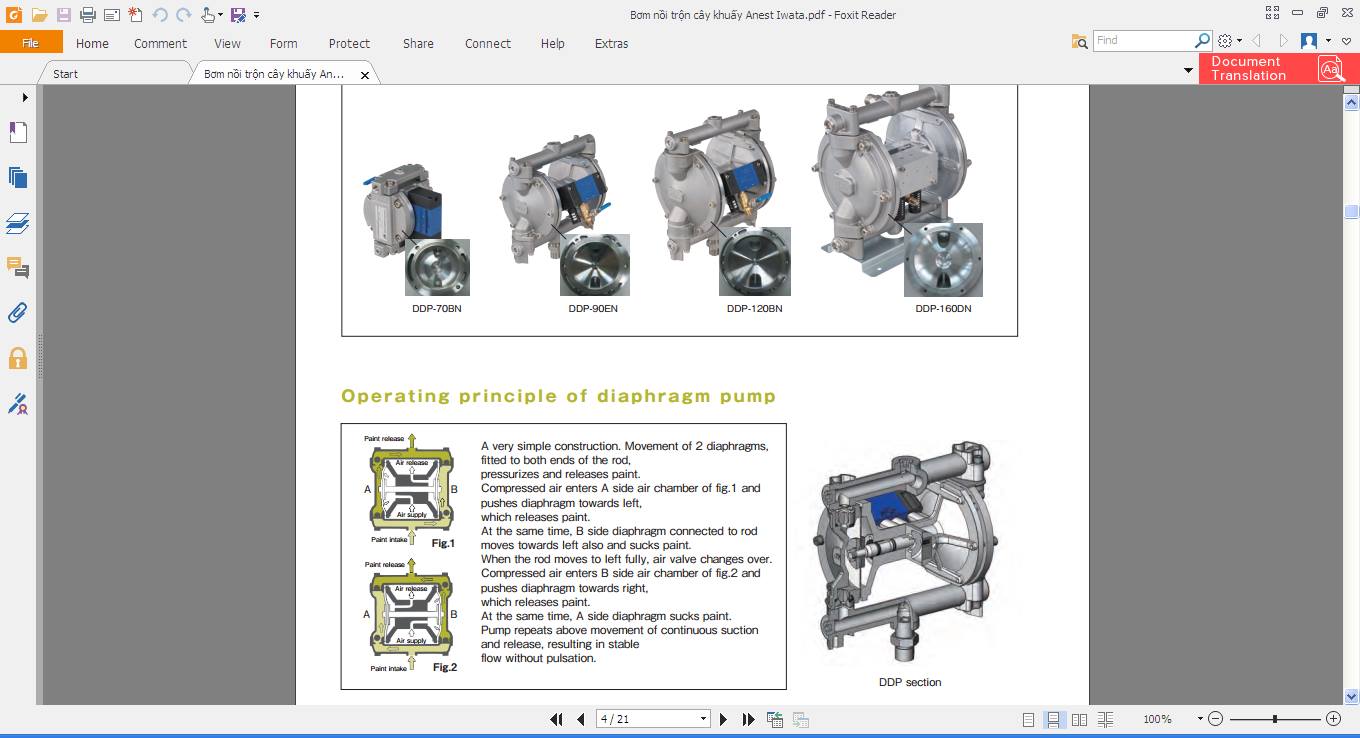Screen dimensions: 1360x738
Task: Go to previous search result arrow
Action: coord(1256,41)
